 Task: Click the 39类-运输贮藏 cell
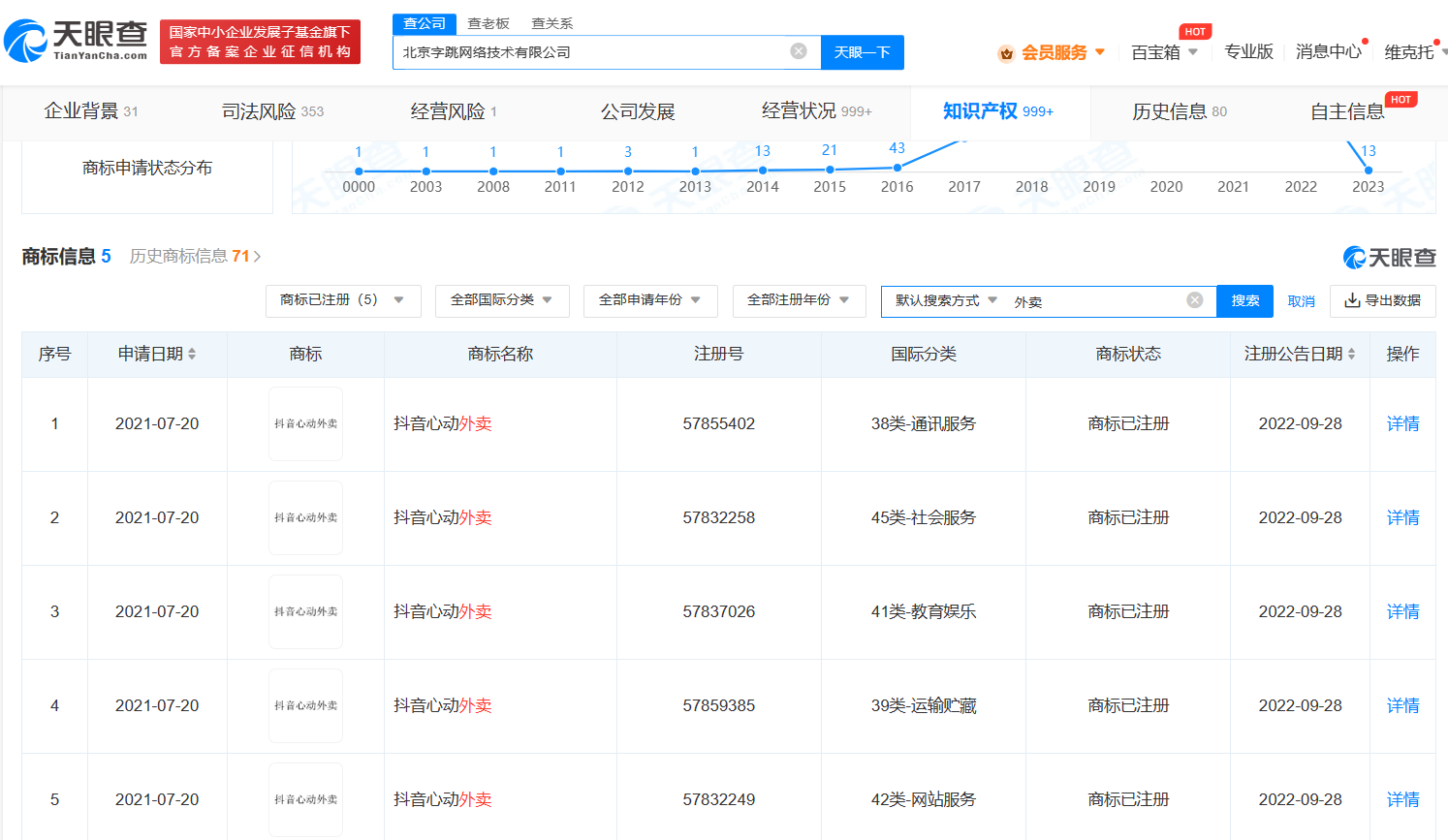click(x=924, y=705)
